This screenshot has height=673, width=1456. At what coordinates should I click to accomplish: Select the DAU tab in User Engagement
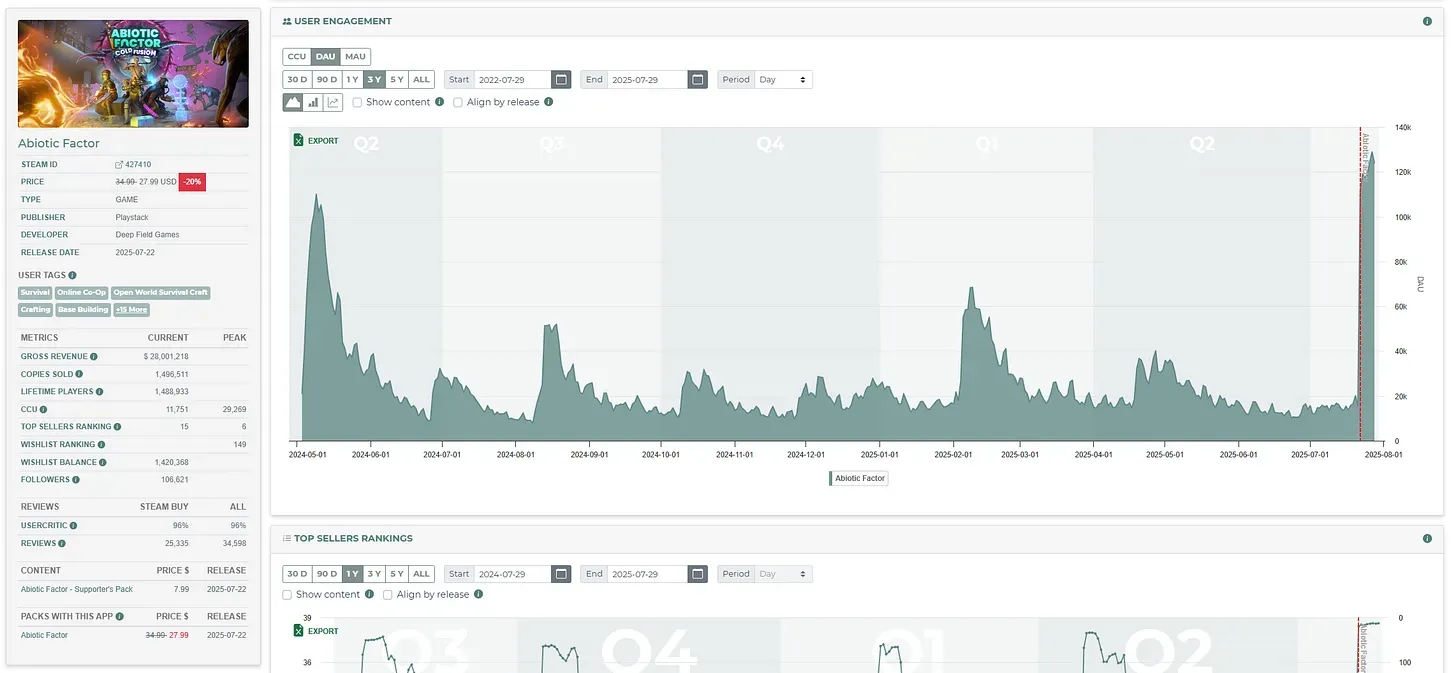(x=326, y=56)
